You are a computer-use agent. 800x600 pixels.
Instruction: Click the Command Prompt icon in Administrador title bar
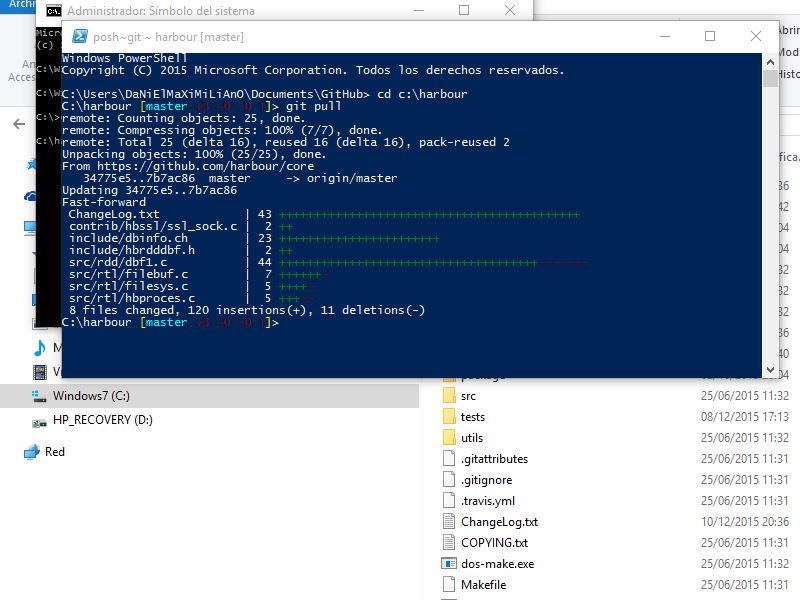(x=52, y=11)
